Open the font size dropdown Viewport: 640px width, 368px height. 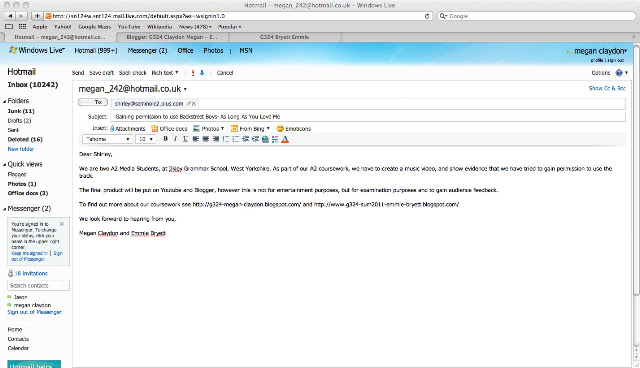pos(146,139)
